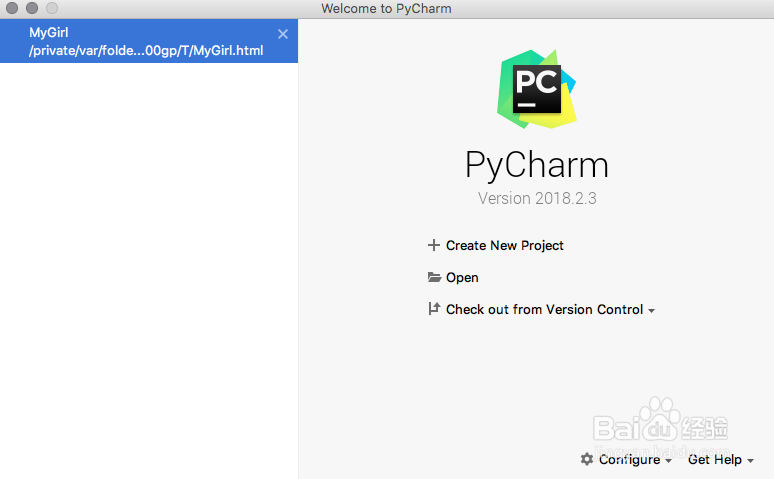Image resolution: width=774 pixels, height=479 pixels.
Task: Click the PyCharm logo image
Action: coord(537,89)
